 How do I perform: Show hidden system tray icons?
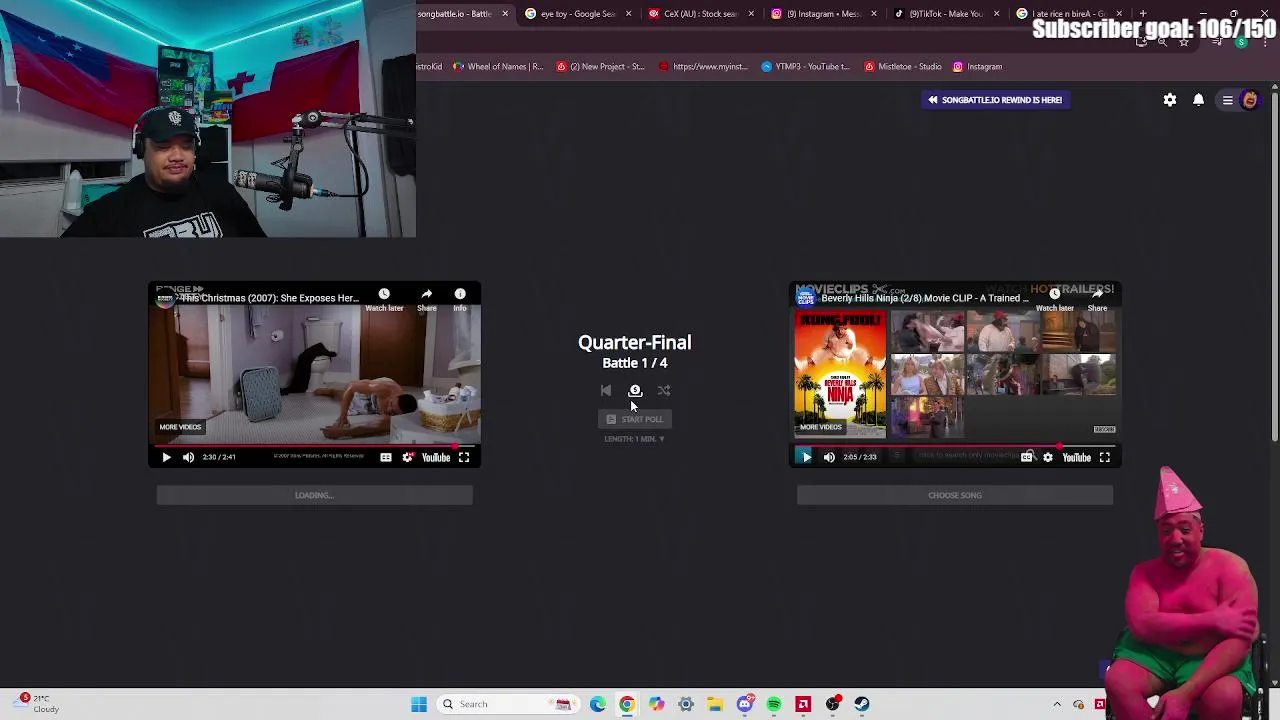point(1057,704)
